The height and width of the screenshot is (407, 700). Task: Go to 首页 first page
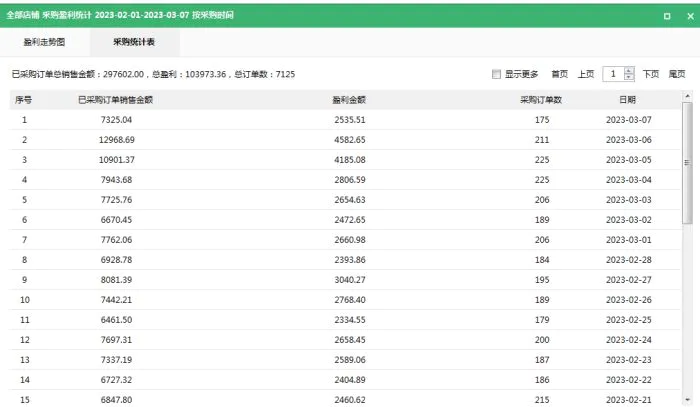point(559,74)
